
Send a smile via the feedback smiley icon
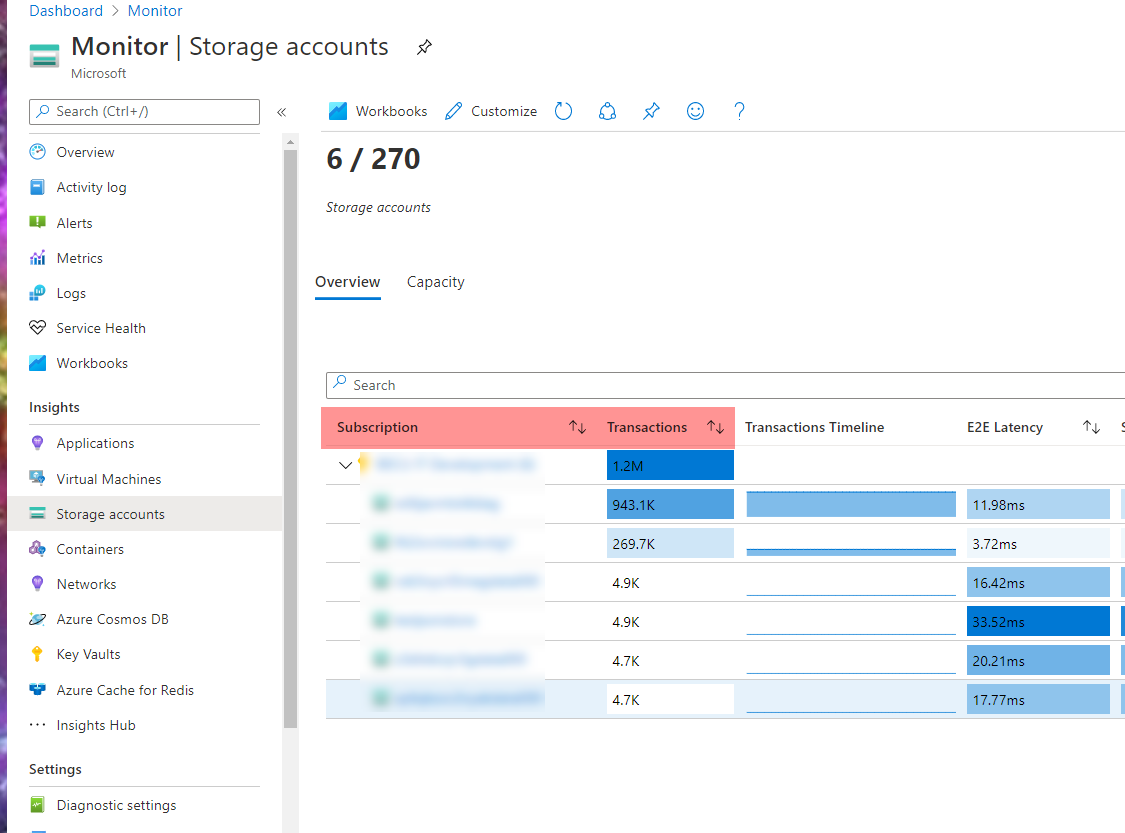695,111
